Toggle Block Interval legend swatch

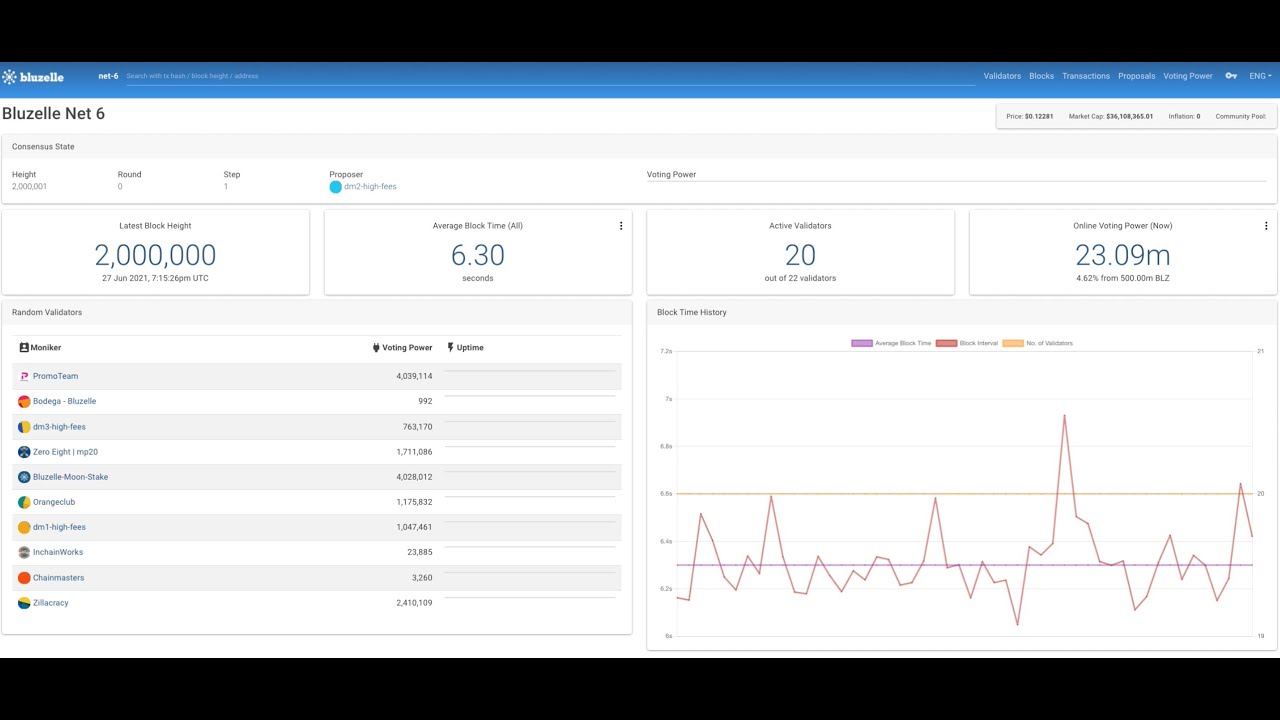coord(946,343)
